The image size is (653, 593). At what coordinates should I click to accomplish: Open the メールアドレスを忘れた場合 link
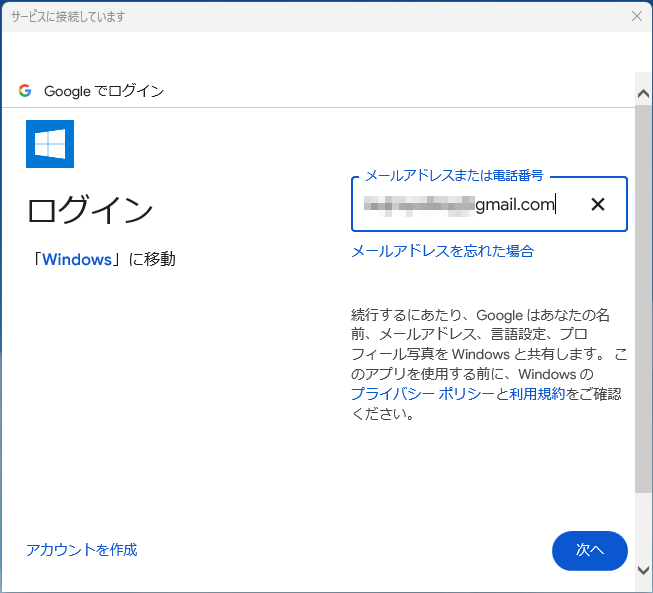coord(443,251)
